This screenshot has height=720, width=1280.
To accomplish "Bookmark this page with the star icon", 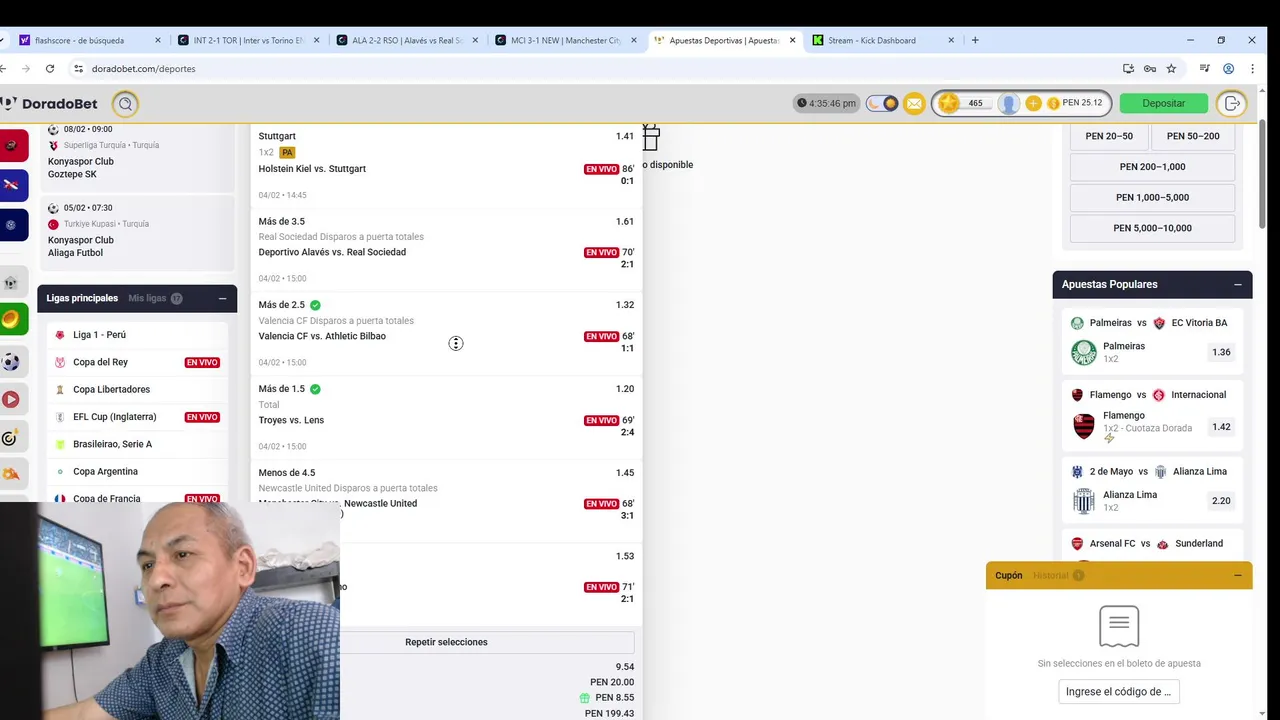I will (1171, 69).
